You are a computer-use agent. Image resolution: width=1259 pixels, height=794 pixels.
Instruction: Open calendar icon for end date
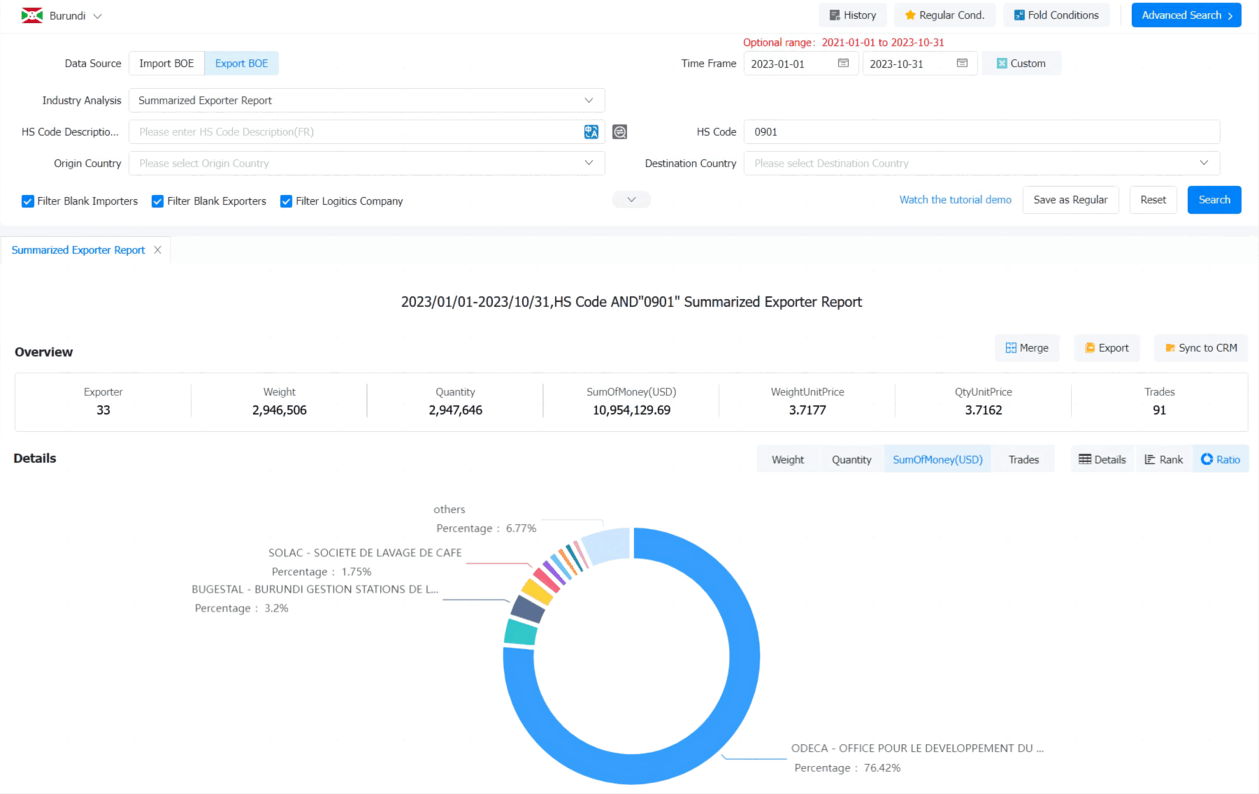pyautogui.click(x=962, y=63)
